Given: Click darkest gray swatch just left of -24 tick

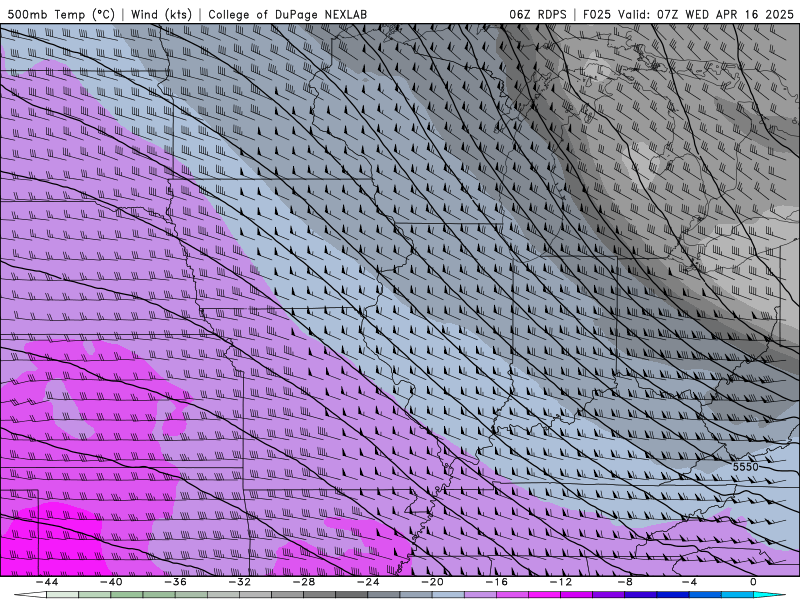Looking at the screenshot, I should pyautogui.click(x=352, y=595).
